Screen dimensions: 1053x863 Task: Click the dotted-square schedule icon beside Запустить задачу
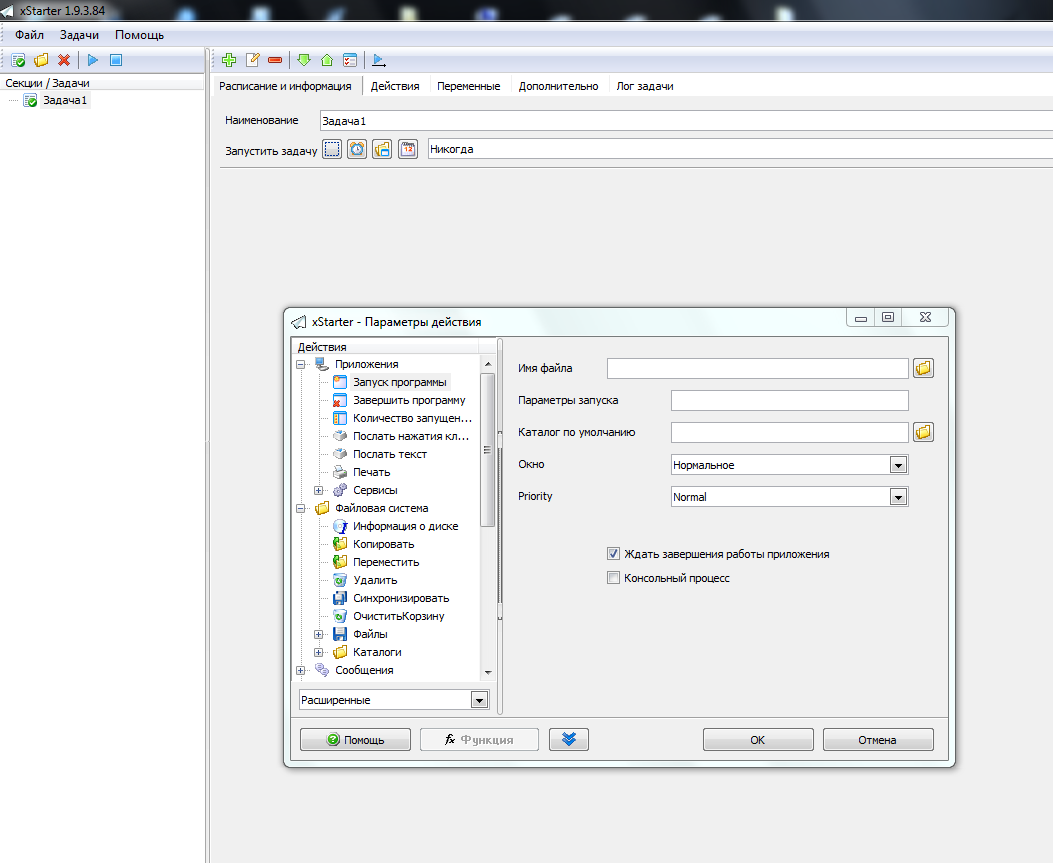(332, 149)
